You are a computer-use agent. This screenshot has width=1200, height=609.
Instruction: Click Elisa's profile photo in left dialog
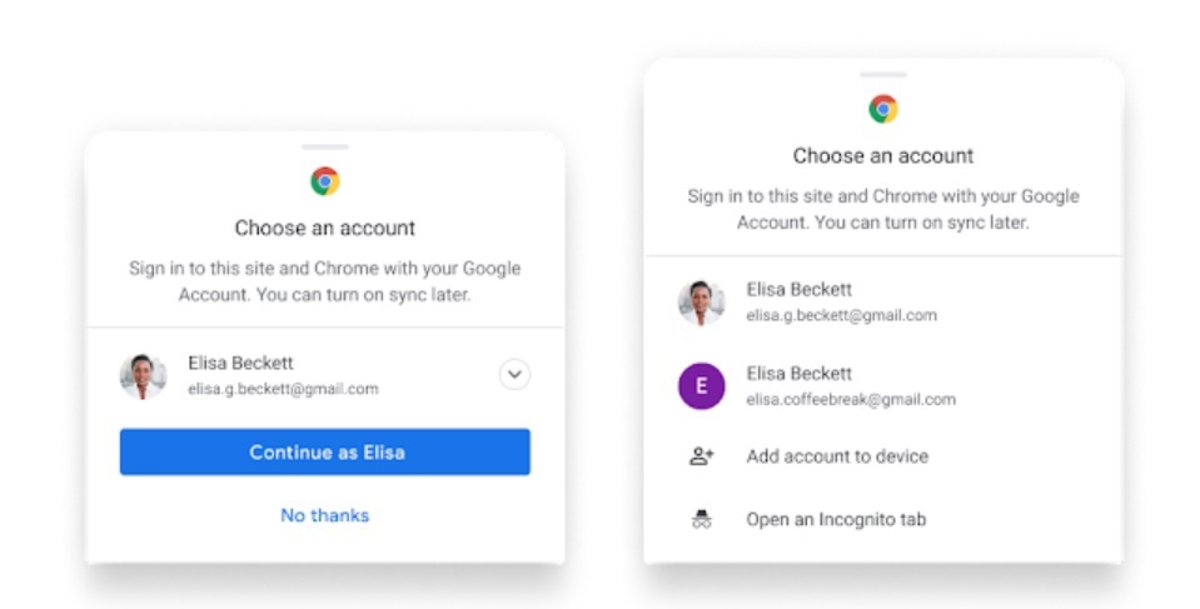click(143, 376)
